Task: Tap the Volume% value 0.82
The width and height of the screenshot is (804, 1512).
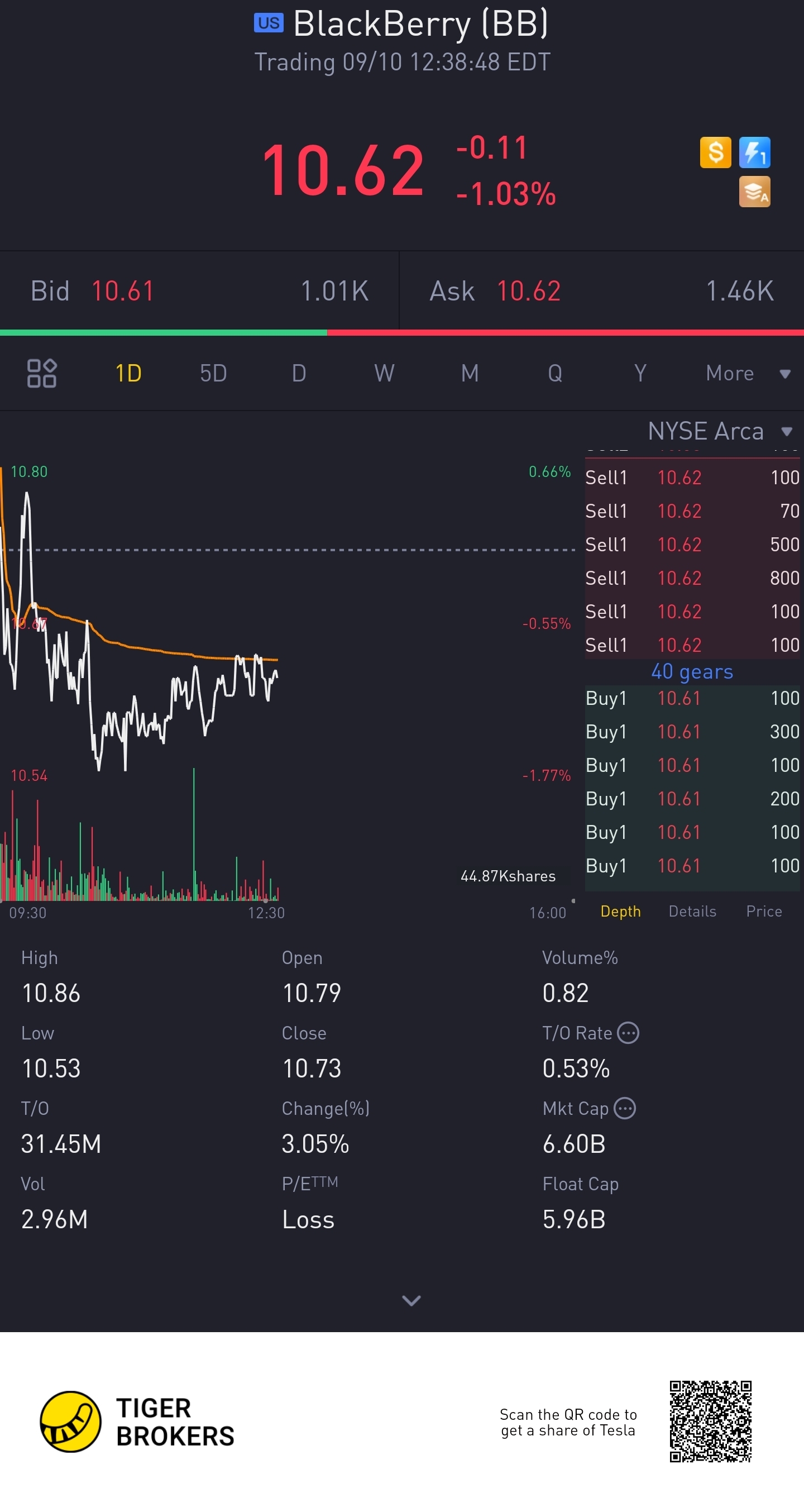Action: click(x=566, y=993)
